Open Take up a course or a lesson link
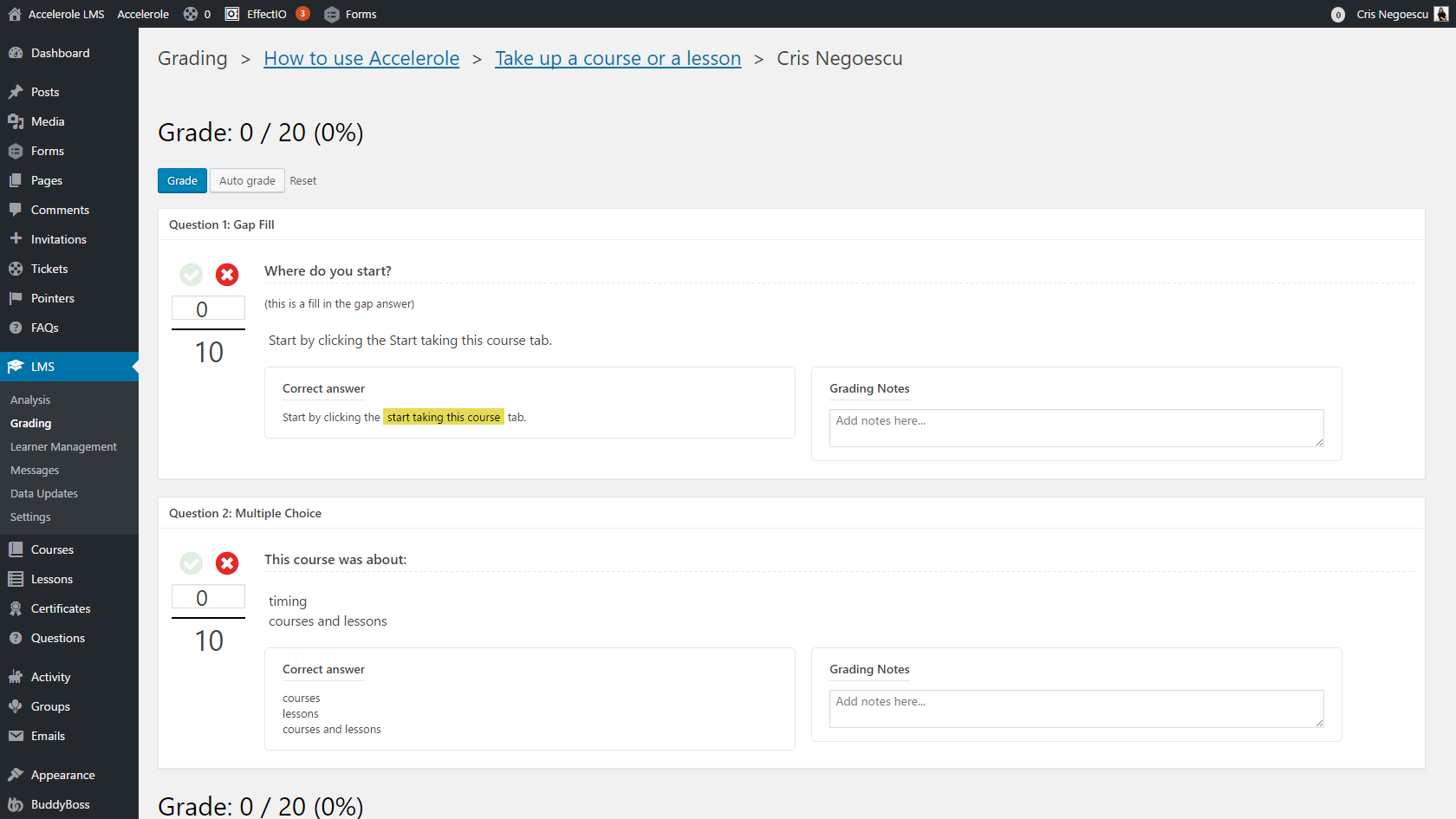Screen dimensions: 1456x819 point(618,58)
